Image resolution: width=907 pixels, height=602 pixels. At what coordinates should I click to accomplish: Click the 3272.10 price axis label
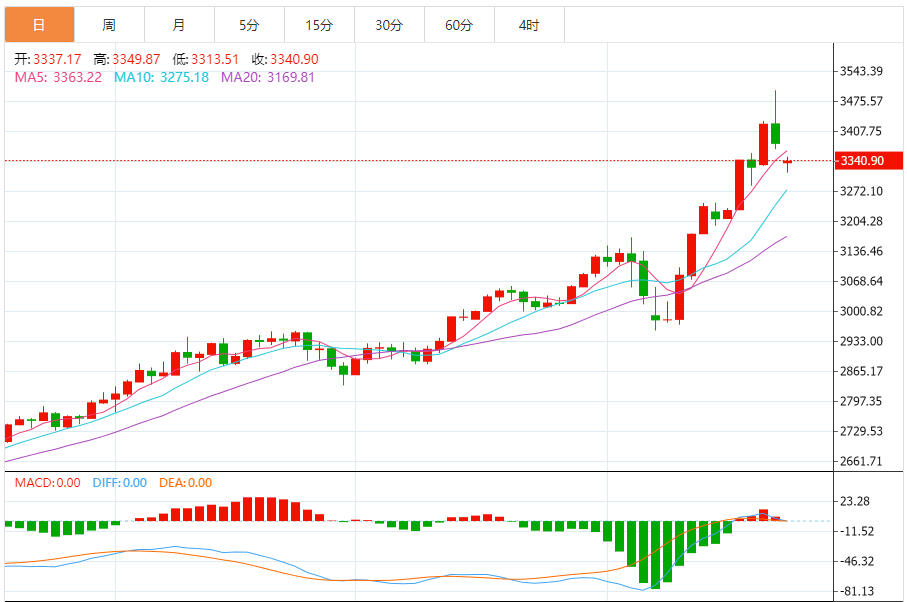coord(861,191)
